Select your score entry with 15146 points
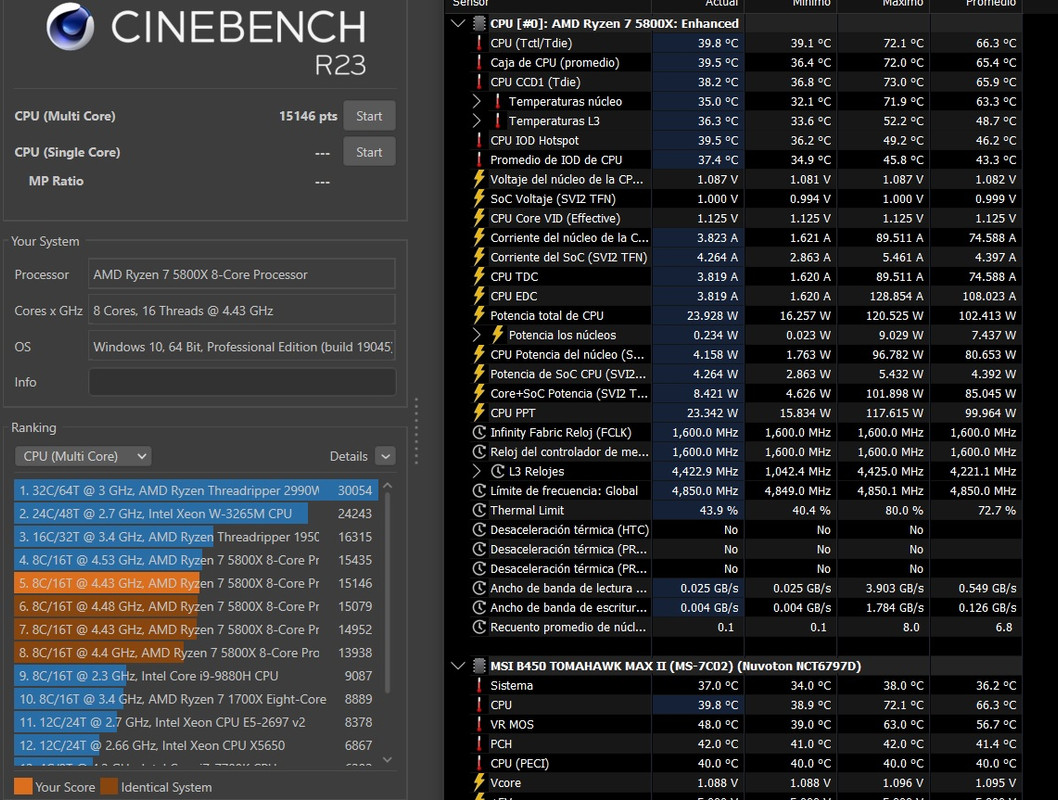1058x800 pixels. (x=196, y=583)
